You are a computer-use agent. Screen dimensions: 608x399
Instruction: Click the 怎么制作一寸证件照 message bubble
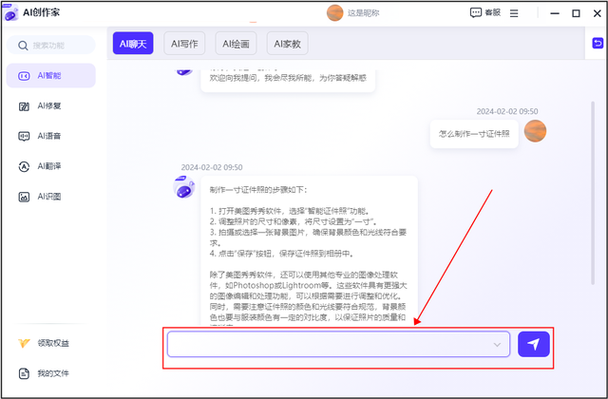coord(474,134)
